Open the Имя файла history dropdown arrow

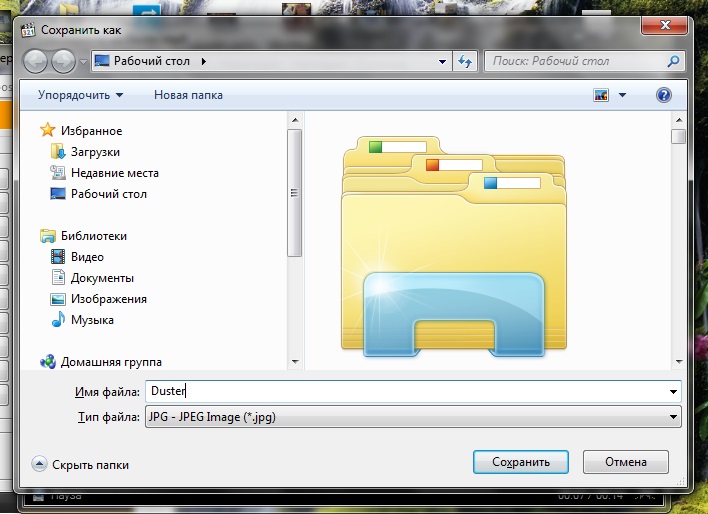(x=673, y=392)
